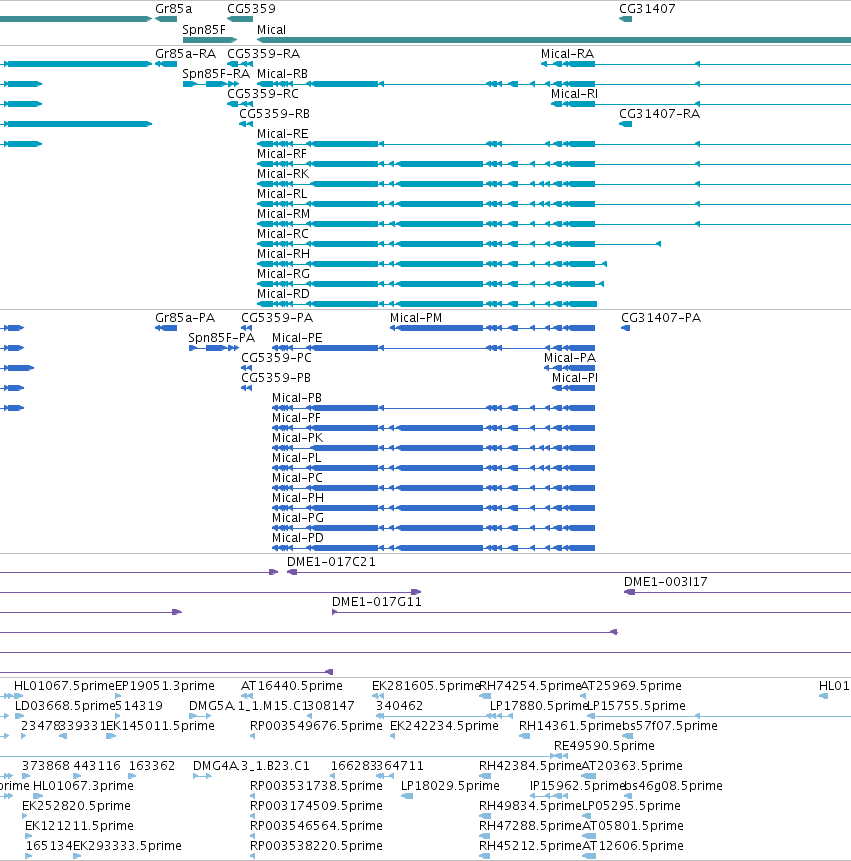Viewport: 851px width, 861px height.
Task: Select transcript CG5359-RB
Action: click(246, 124)
